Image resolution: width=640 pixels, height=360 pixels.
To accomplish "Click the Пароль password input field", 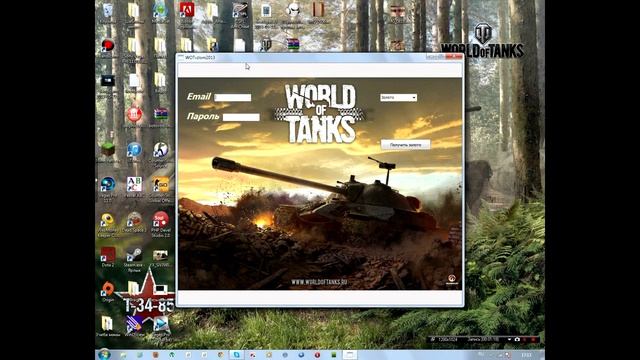I will point(241,118).
